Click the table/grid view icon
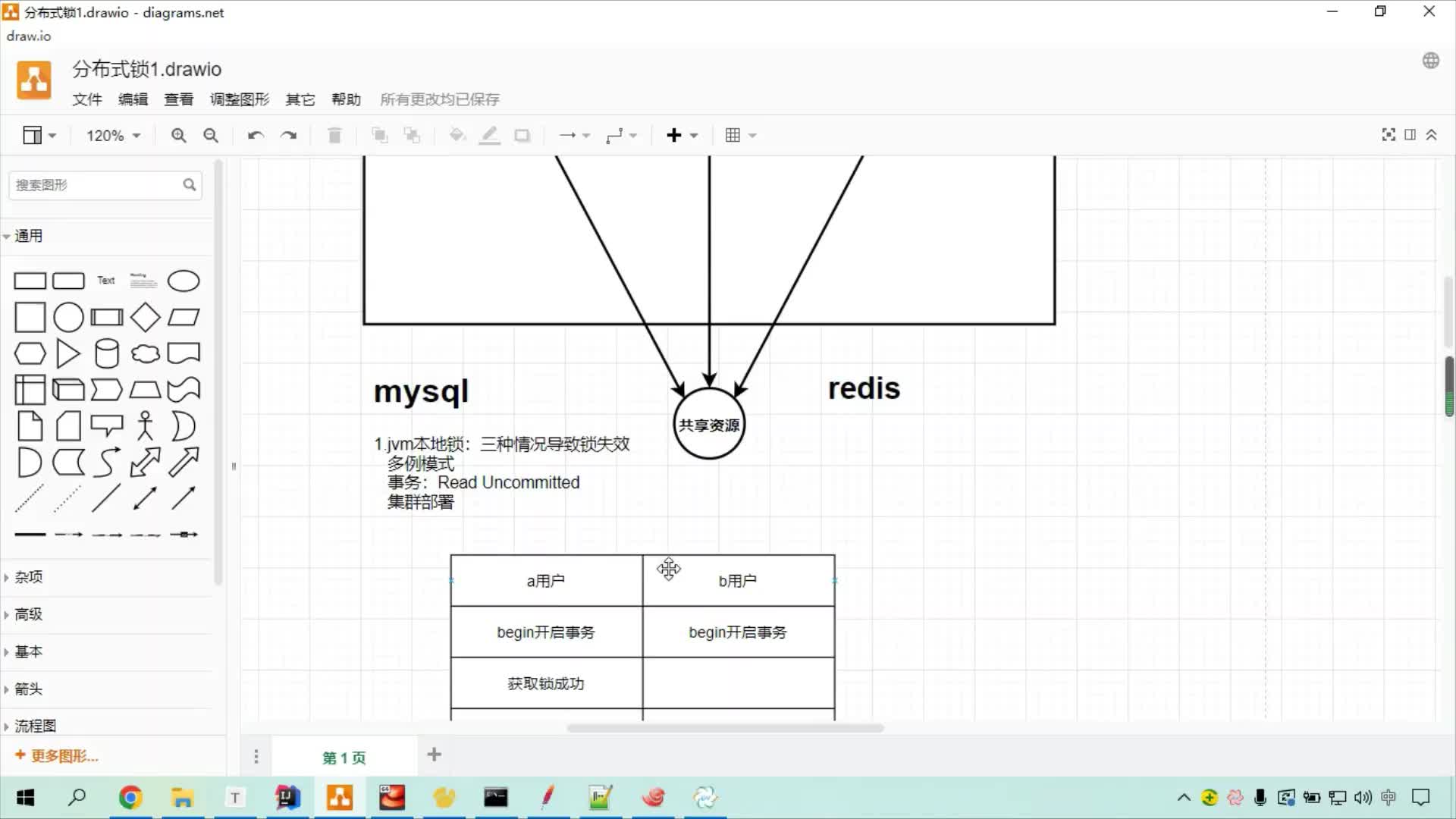 point(733,135)
